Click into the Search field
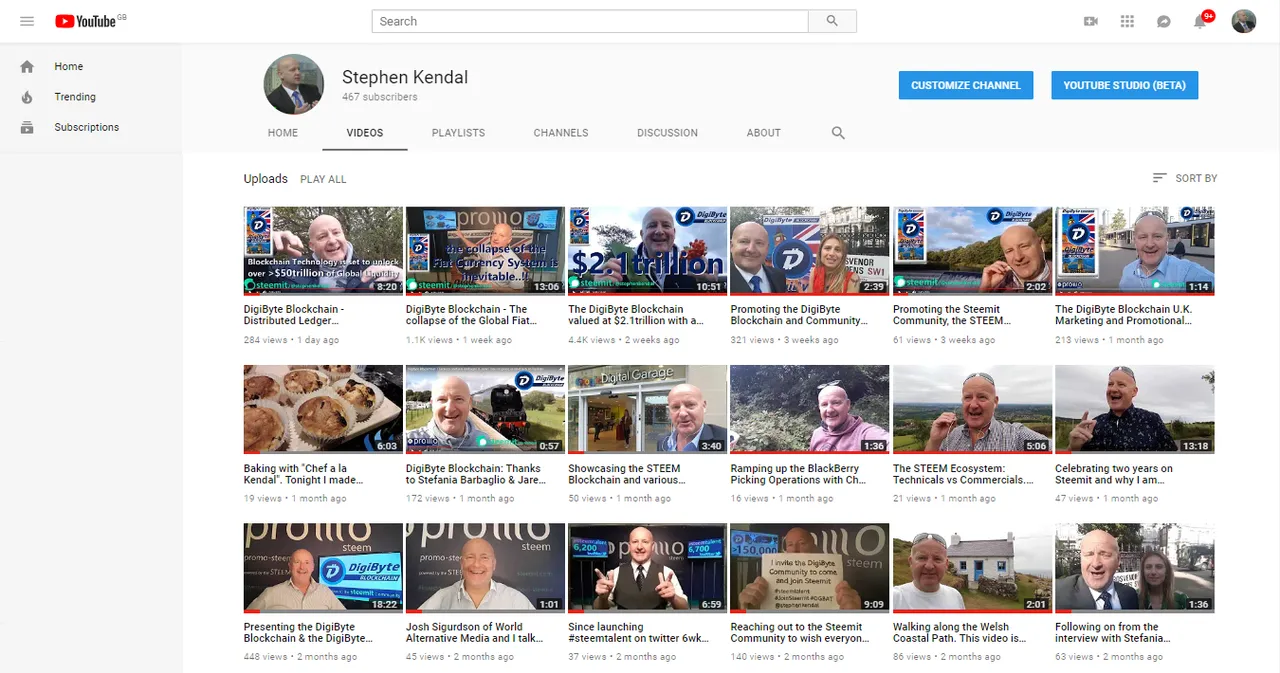1280x673 pixels. tap(590, 21)
